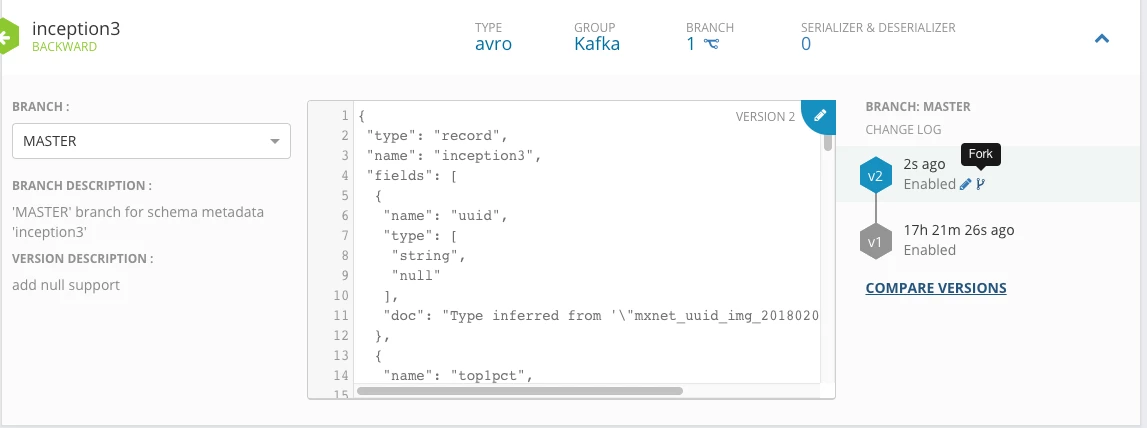Click the "doc": "Type inferred from" code line

600,316
